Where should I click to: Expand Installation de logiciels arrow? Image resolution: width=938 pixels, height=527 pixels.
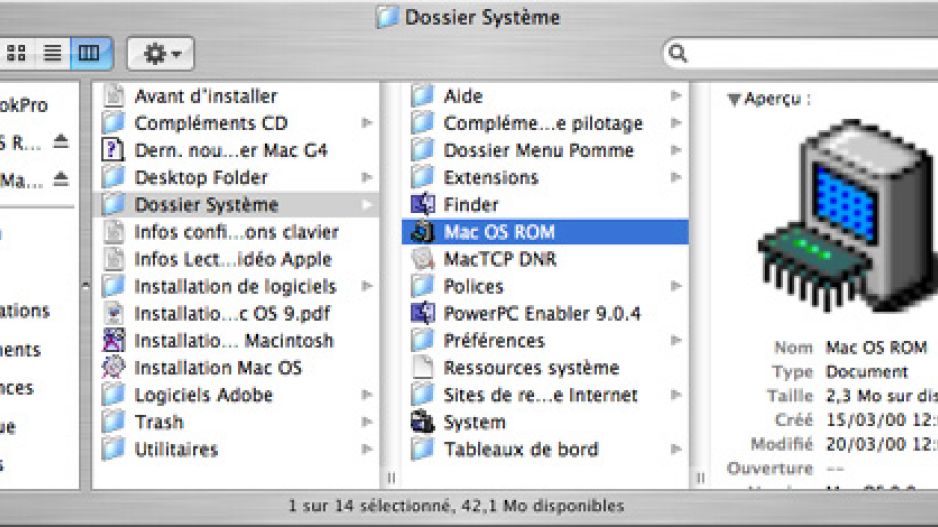click(367, 286)
